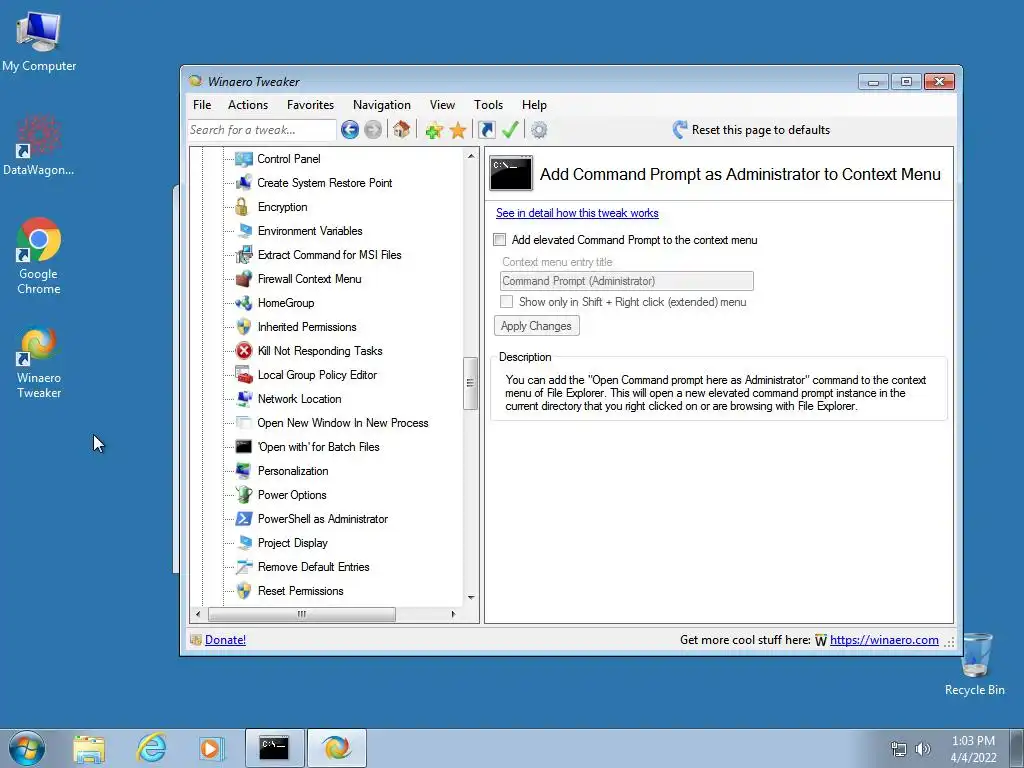1024x768 pixels.
Task: Click the Back navigation arrow in toolbar
Action: point(349,130)
